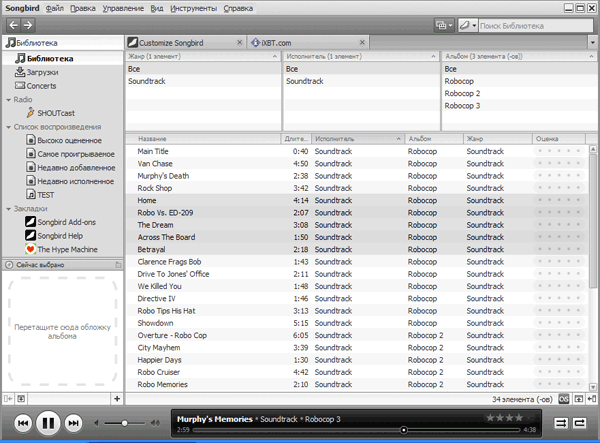Skip to the next track
600x443 pixels.
click(x=73, y=423)
